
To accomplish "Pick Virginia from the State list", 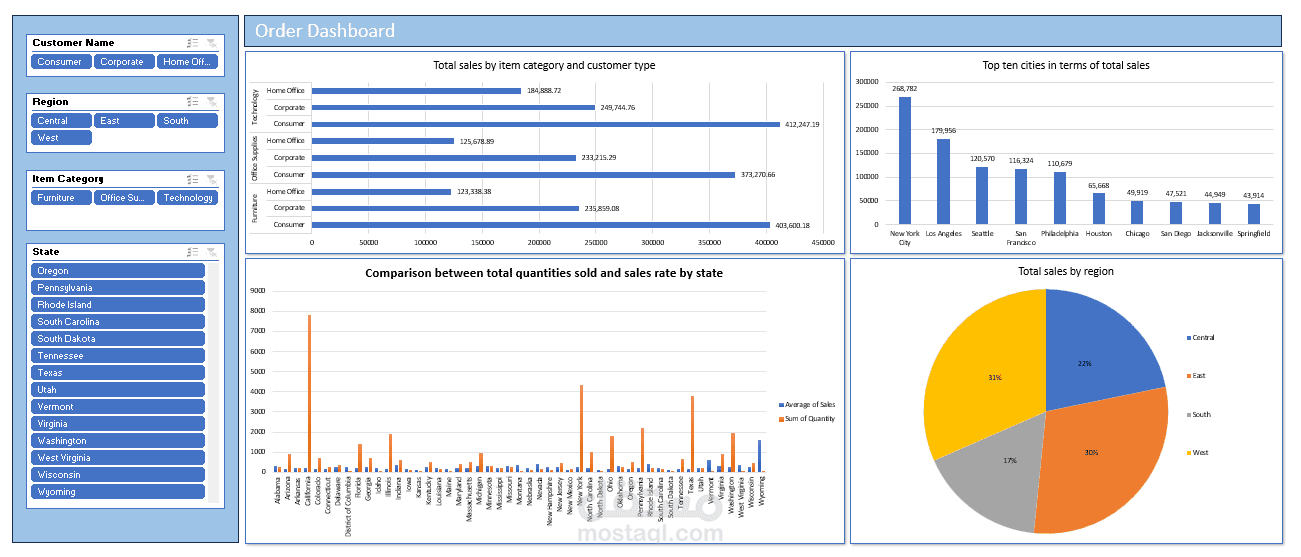I will point(118,424).
